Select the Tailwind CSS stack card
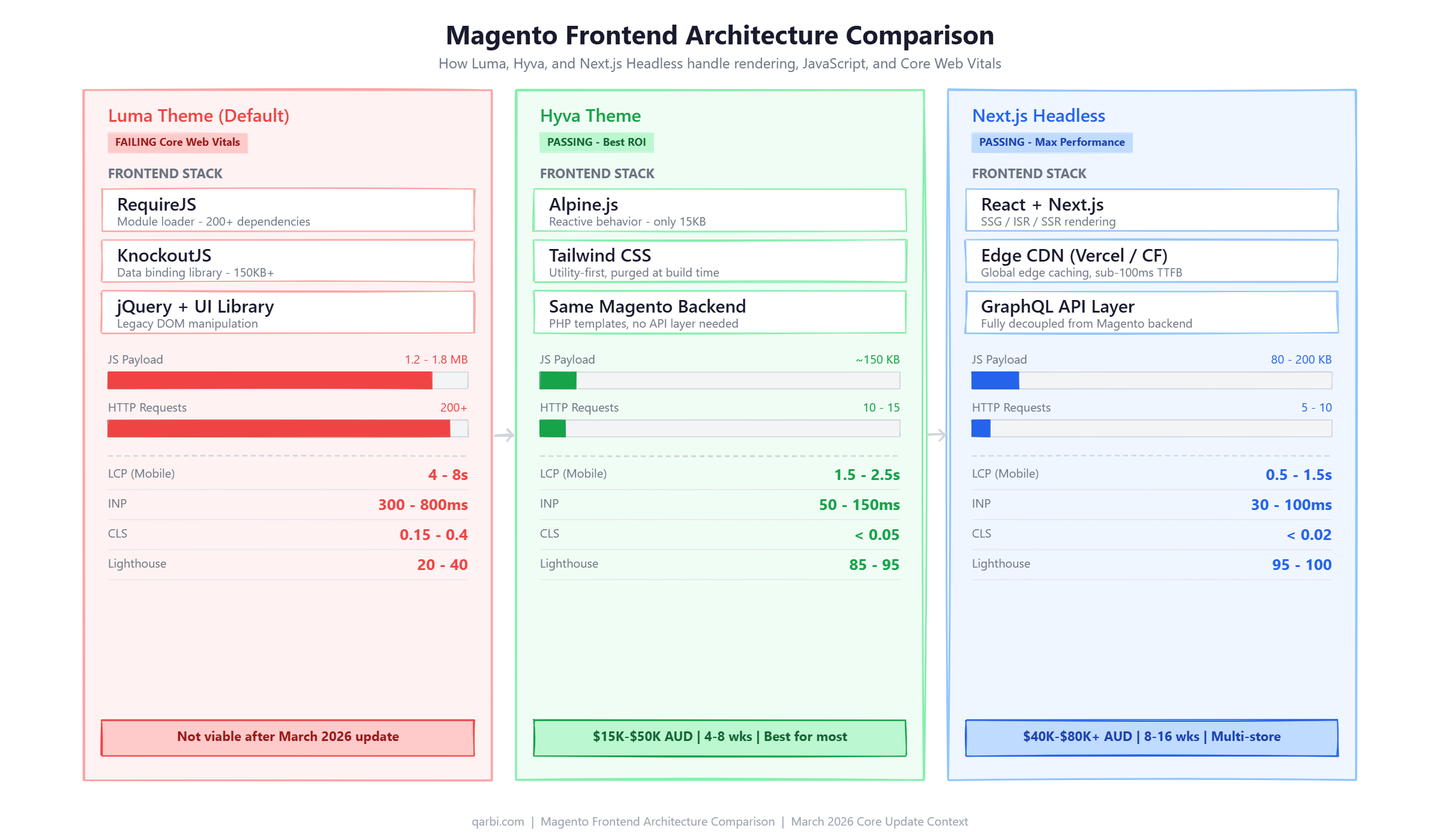Screen dimensions: 1440x840 720,261
